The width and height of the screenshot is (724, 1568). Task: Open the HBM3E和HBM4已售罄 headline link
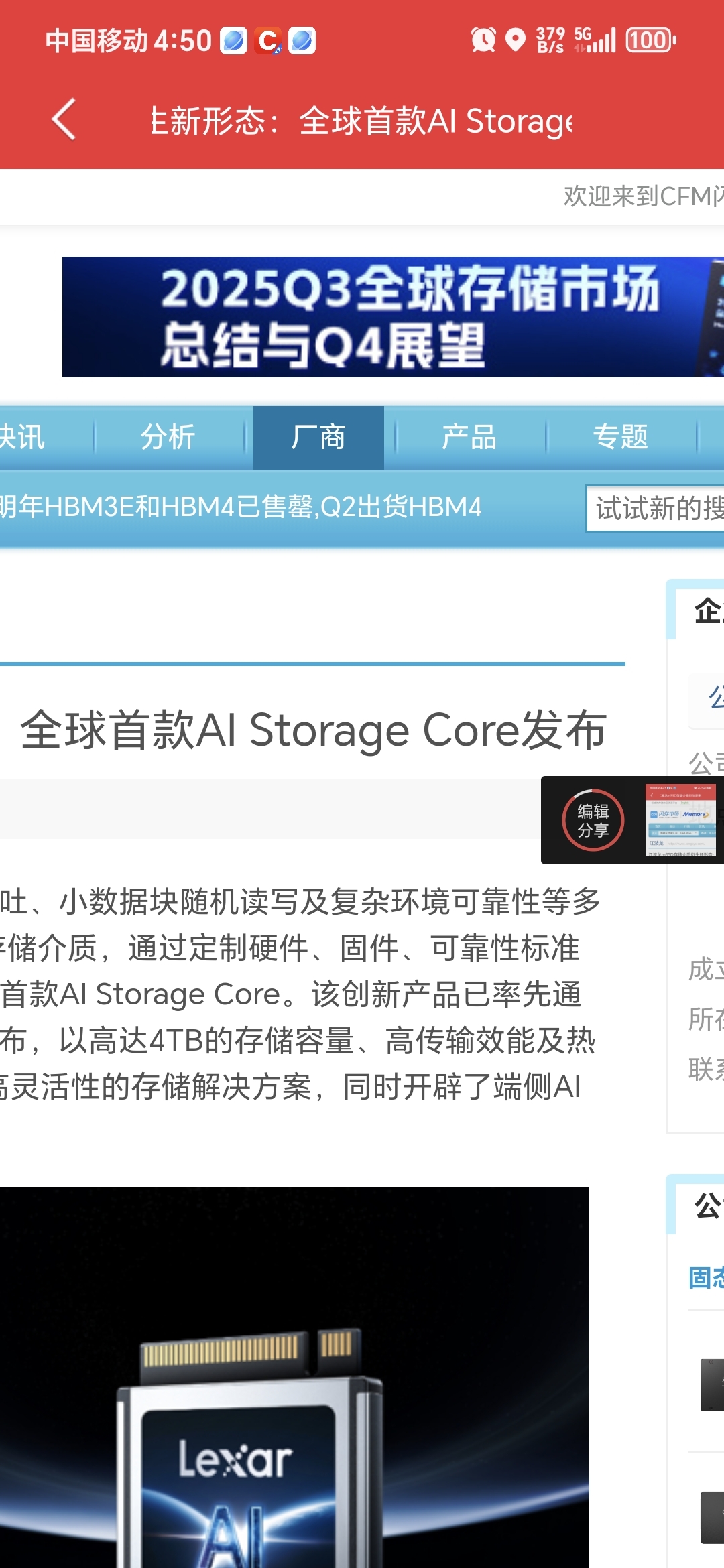pyautogui.click(x=241, y=507)
